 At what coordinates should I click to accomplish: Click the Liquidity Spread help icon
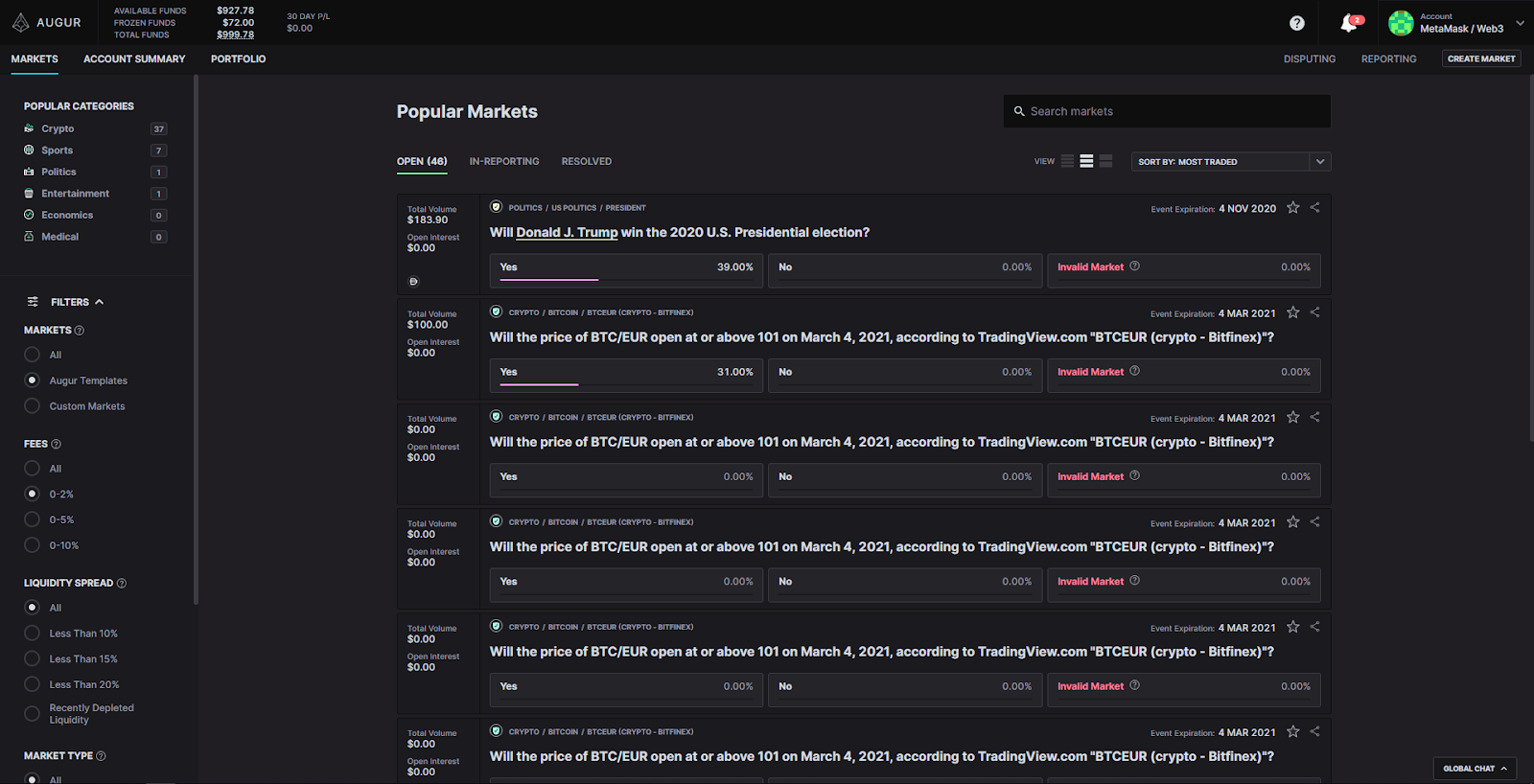(122, 583)
